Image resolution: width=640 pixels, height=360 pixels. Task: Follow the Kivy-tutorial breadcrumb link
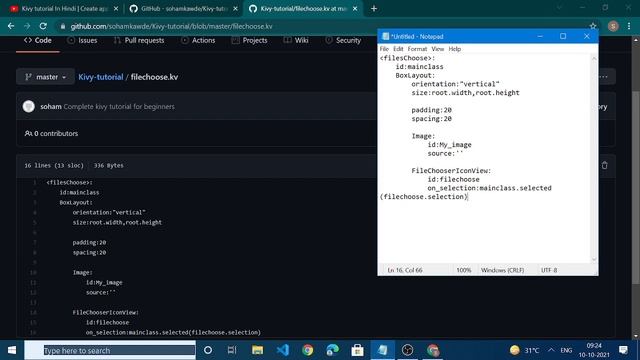tap(100, 77)
